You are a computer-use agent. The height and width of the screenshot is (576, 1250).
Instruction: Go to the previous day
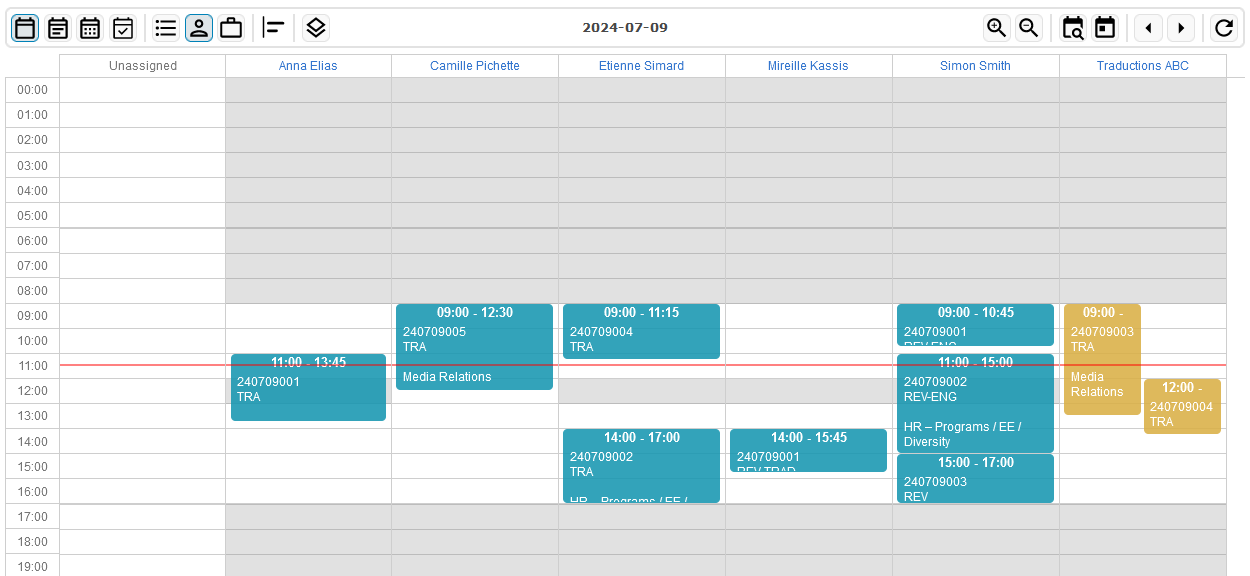[x=1148, y=28]
